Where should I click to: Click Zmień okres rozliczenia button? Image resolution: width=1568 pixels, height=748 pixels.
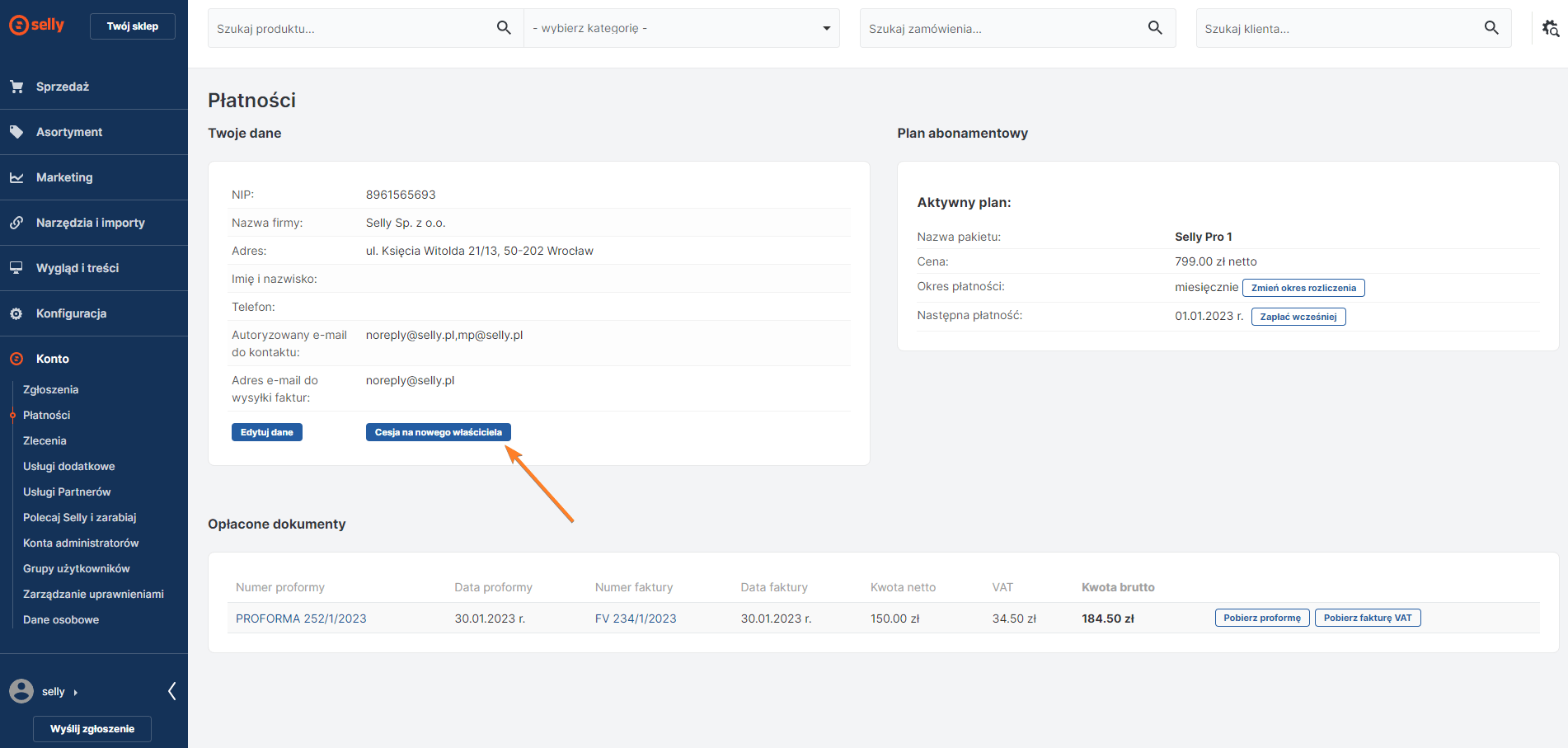[x=1303, y=288]
